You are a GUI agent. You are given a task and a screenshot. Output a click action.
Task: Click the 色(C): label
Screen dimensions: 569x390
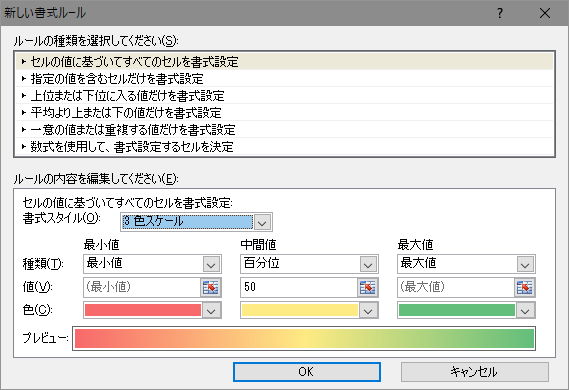38,310
